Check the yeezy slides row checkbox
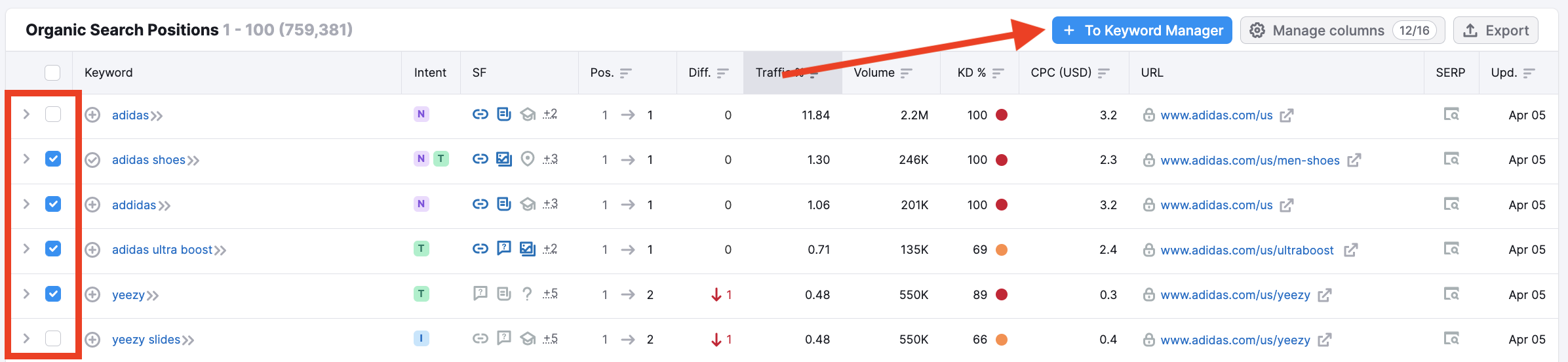Screen dimensions: 1568x362 pos(53,338)
